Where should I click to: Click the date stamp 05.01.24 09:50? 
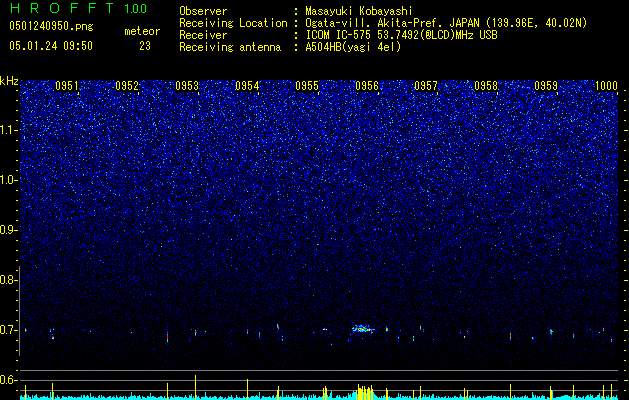click(51, 46)
